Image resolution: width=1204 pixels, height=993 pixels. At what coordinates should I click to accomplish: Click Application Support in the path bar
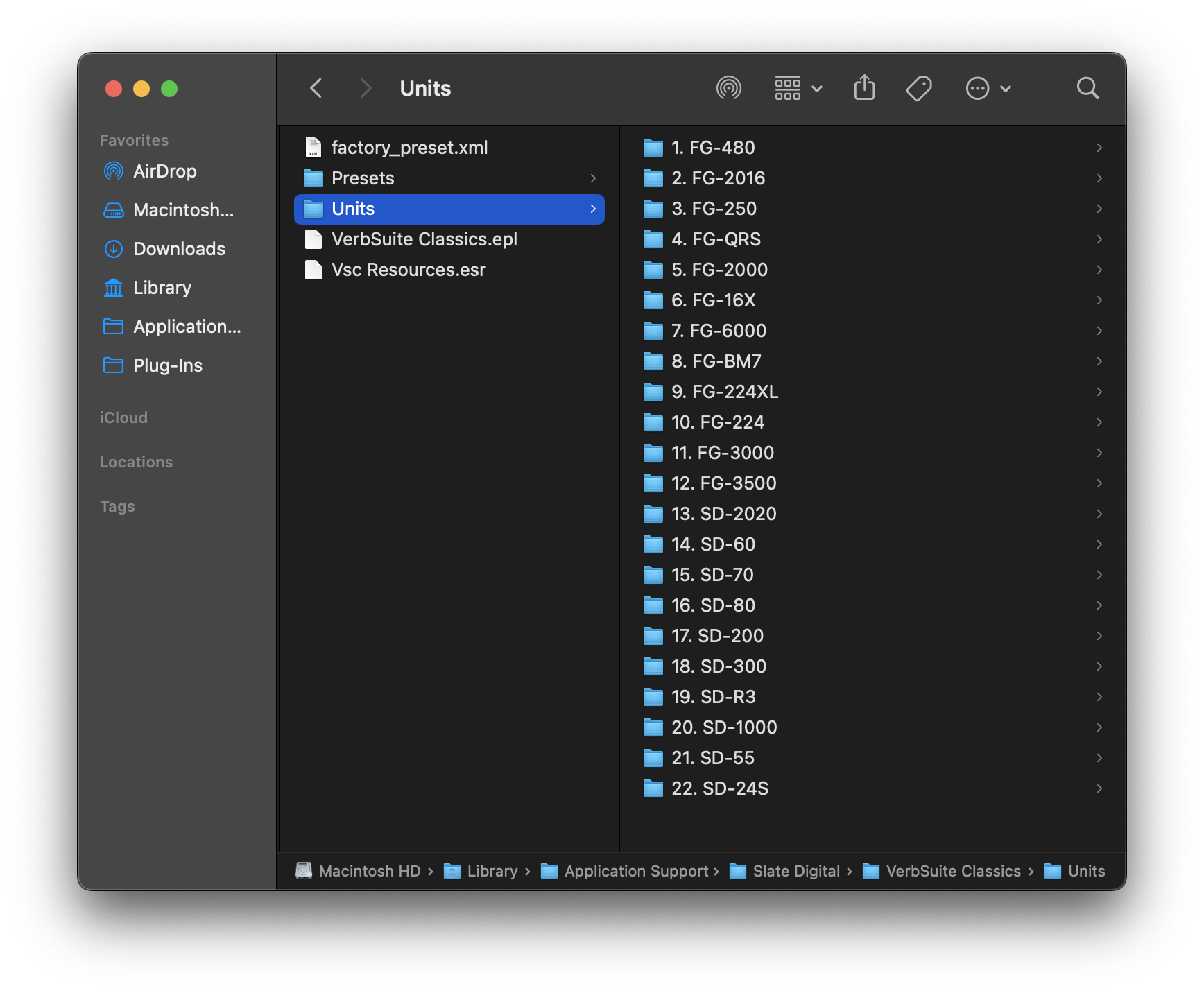tap(624, 871)
